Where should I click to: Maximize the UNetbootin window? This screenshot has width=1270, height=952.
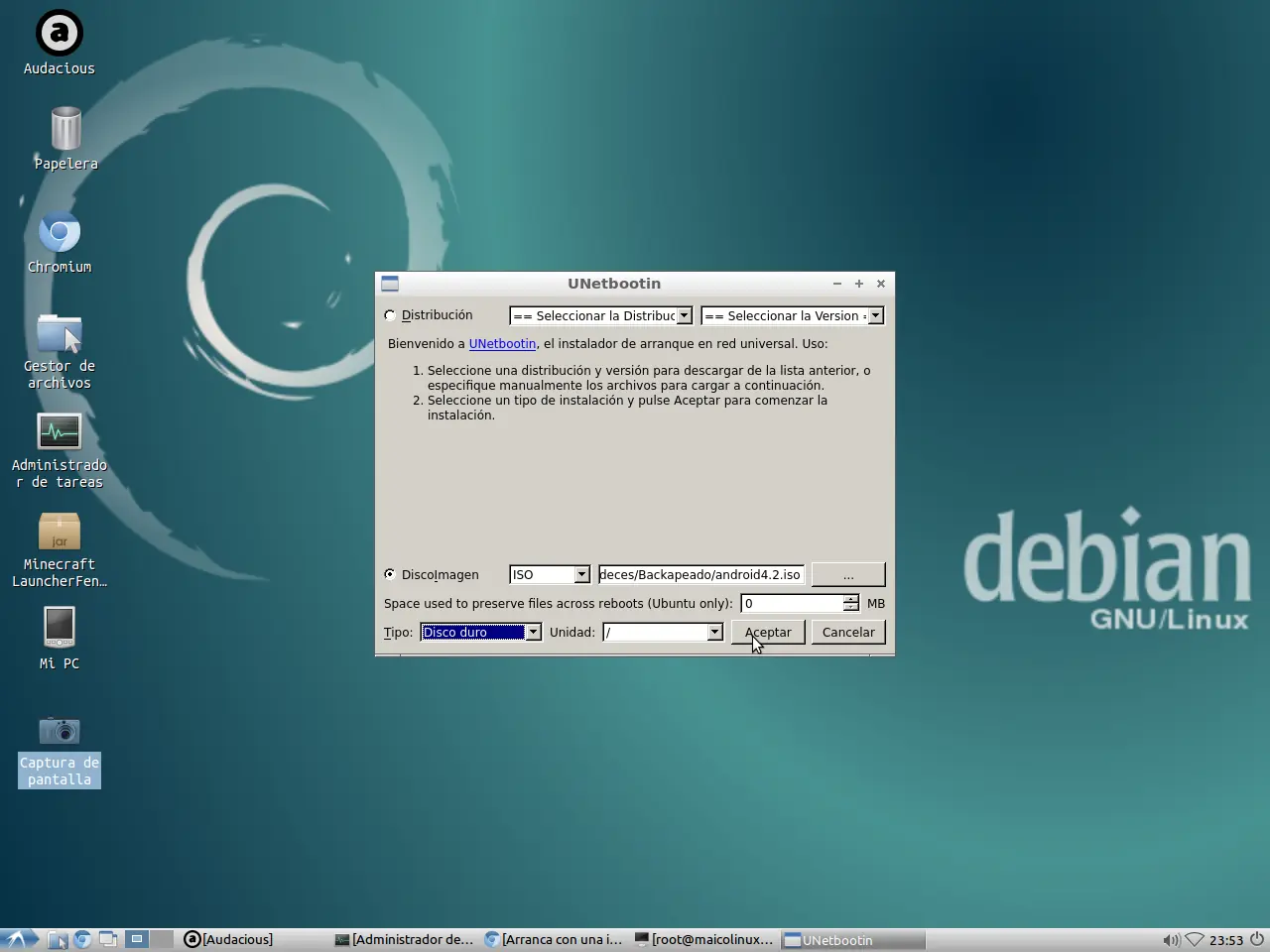859,284
